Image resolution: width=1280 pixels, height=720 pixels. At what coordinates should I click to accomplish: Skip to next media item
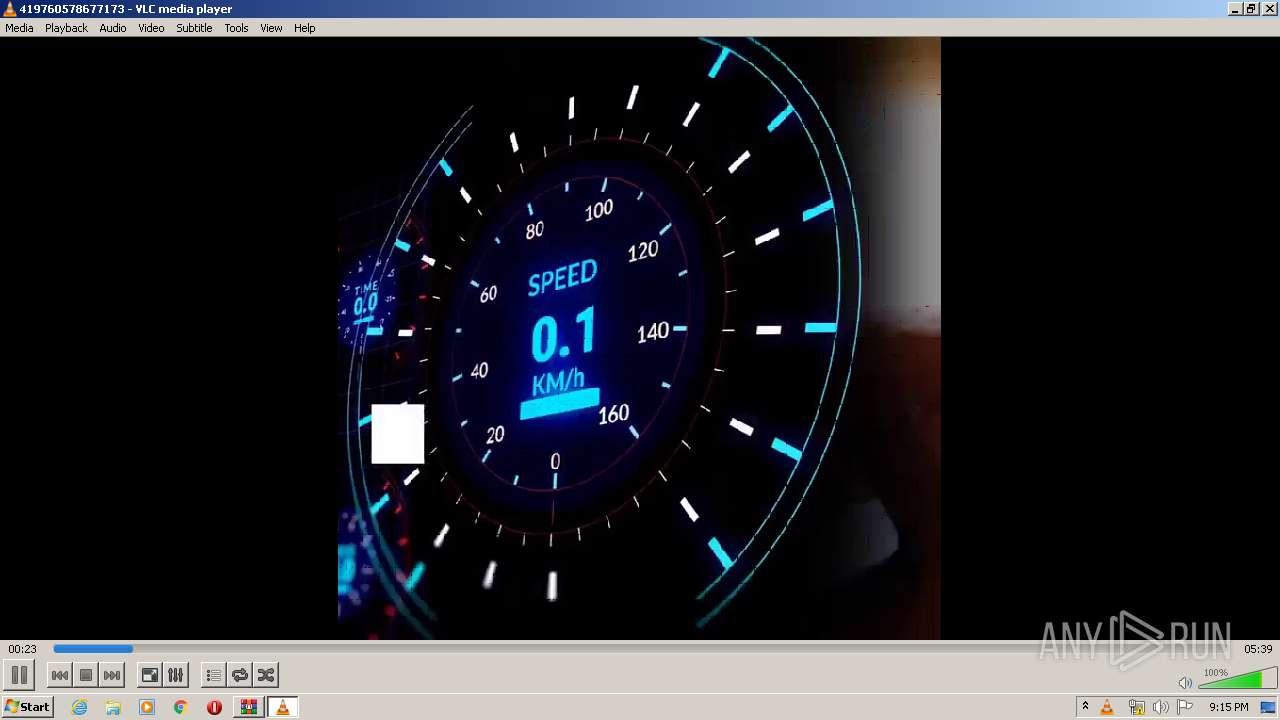pyautogui.click(x=112, y=675)
